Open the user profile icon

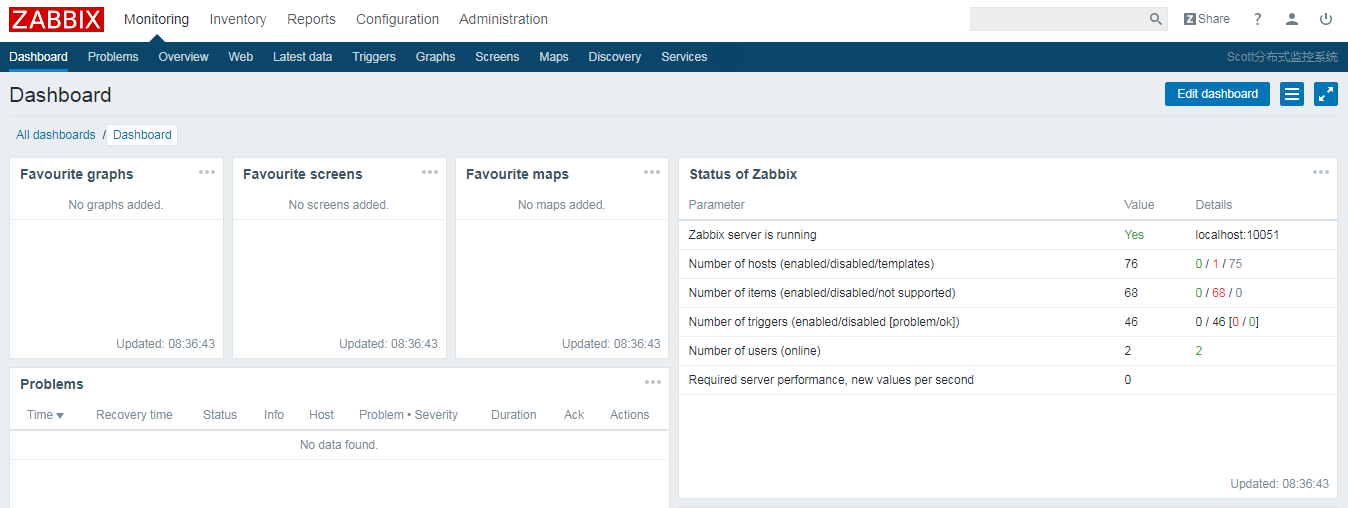1292,19
